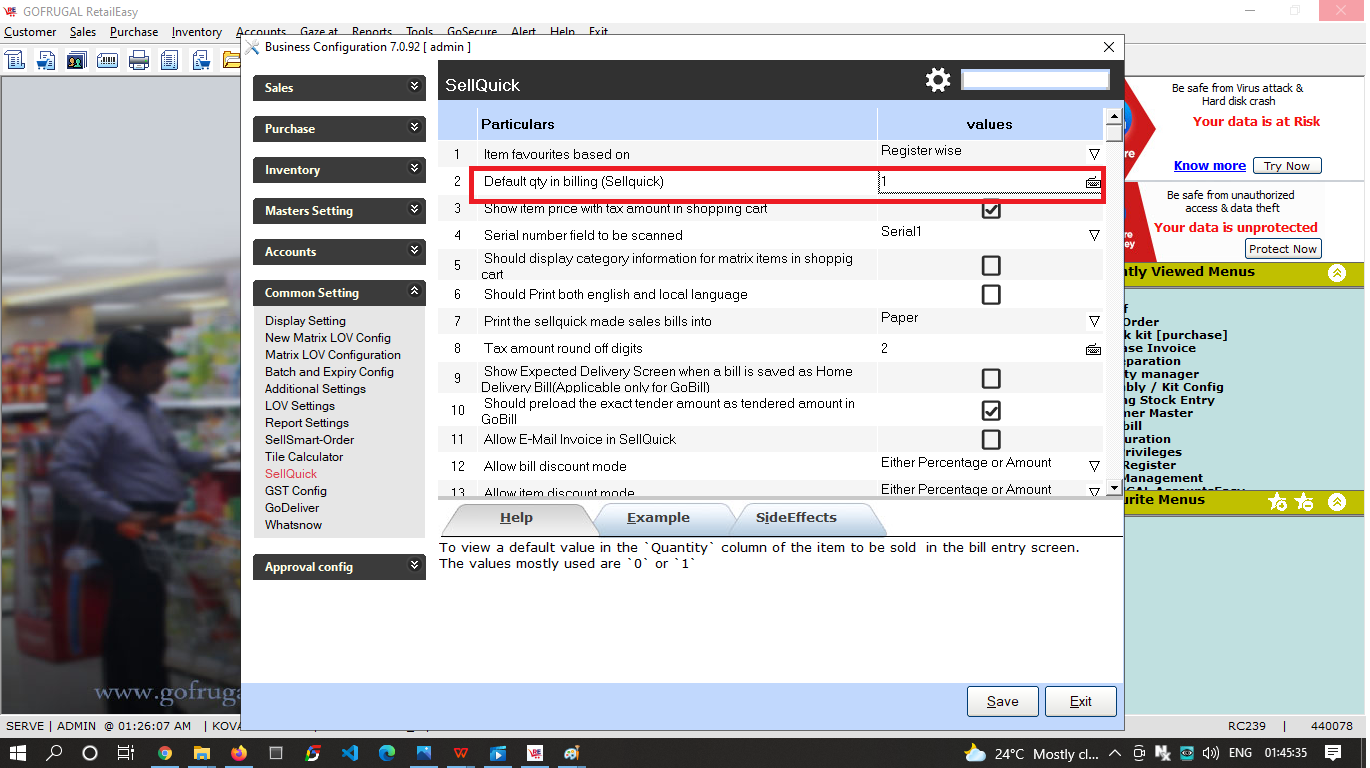This screenshot has height=768, width=1370.
Task: Click the settings gear in SellQuick header
Action: pos(938,80)
